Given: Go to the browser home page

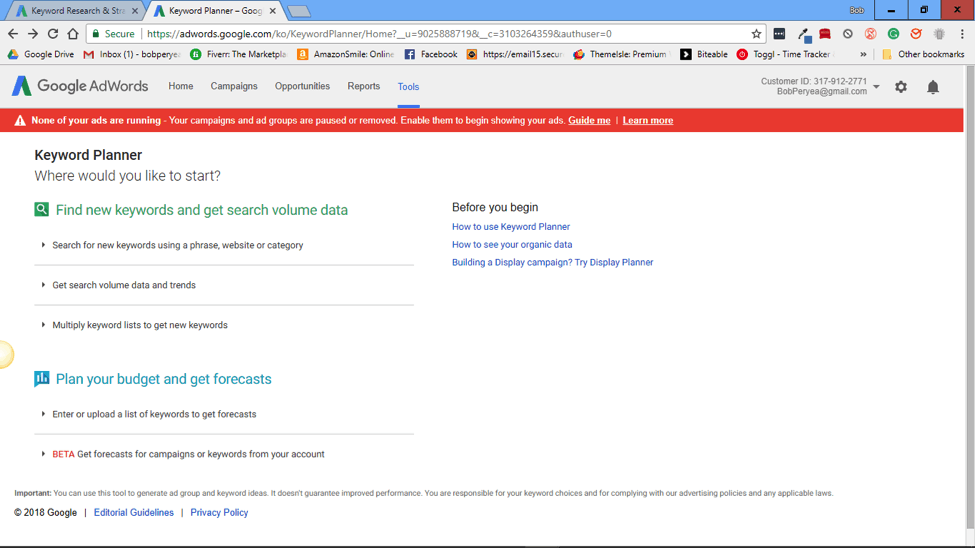Looking at the screenshot, I should coord(73,34).
